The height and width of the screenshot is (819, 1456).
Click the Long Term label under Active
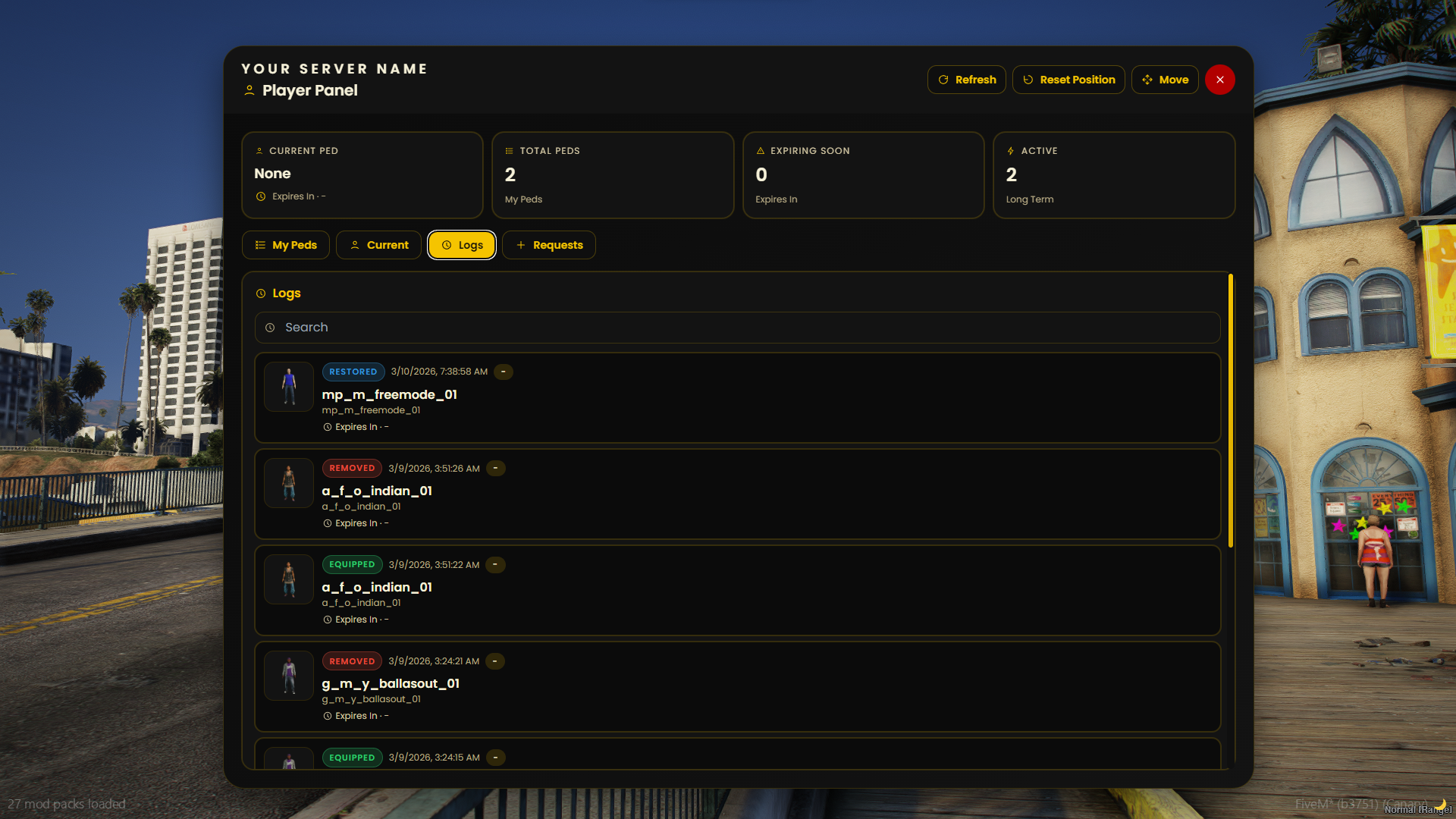coord(1030,199)
